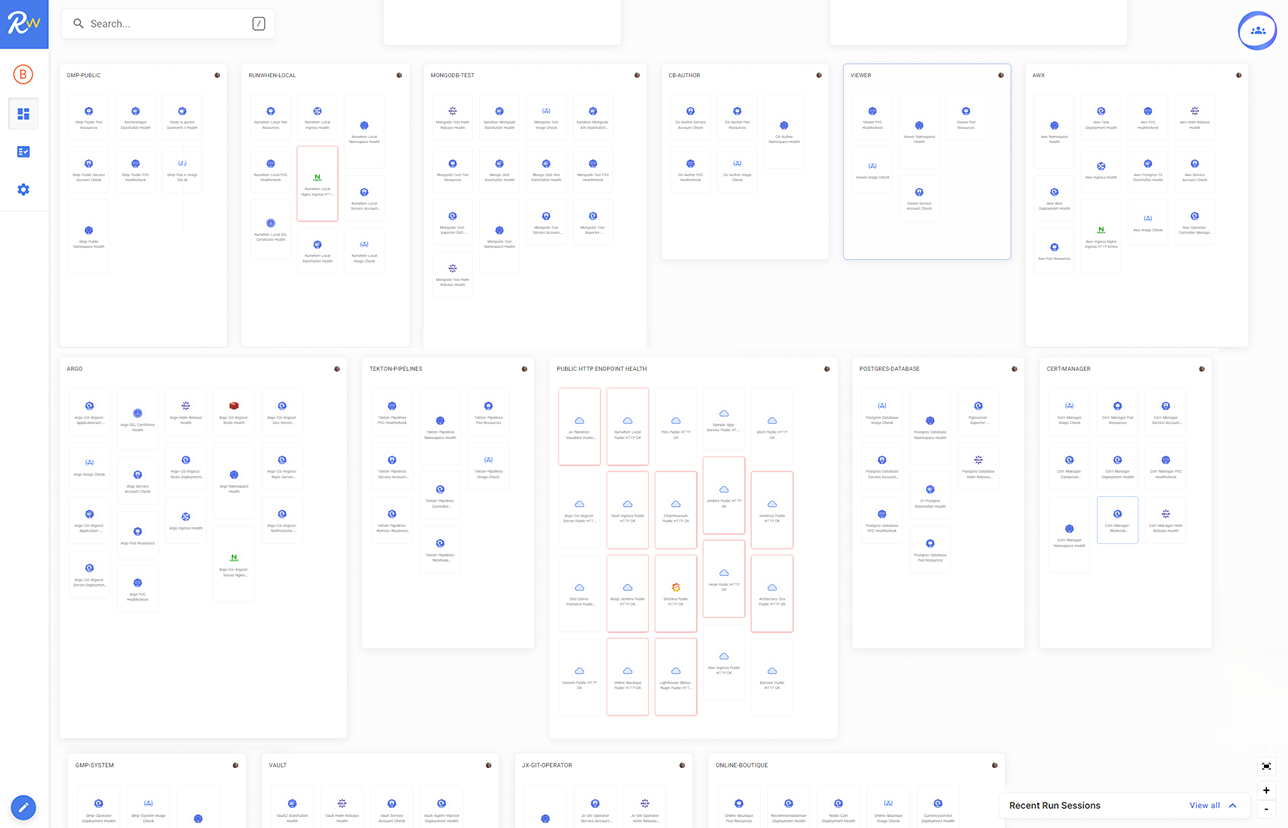Click the fit-to-view map control
Screen dimensions: 1288x828
click(1266, 767)
